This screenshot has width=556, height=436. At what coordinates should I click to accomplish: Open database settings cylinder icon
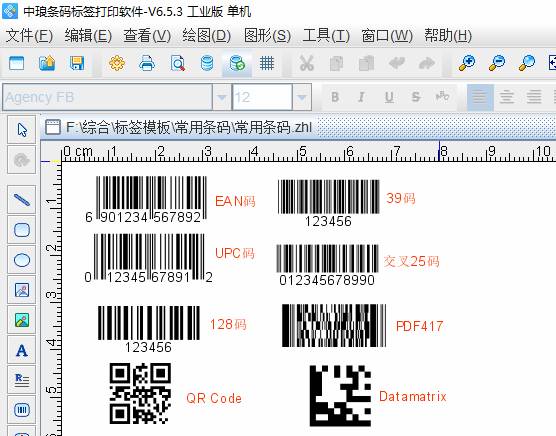point(207,63)
